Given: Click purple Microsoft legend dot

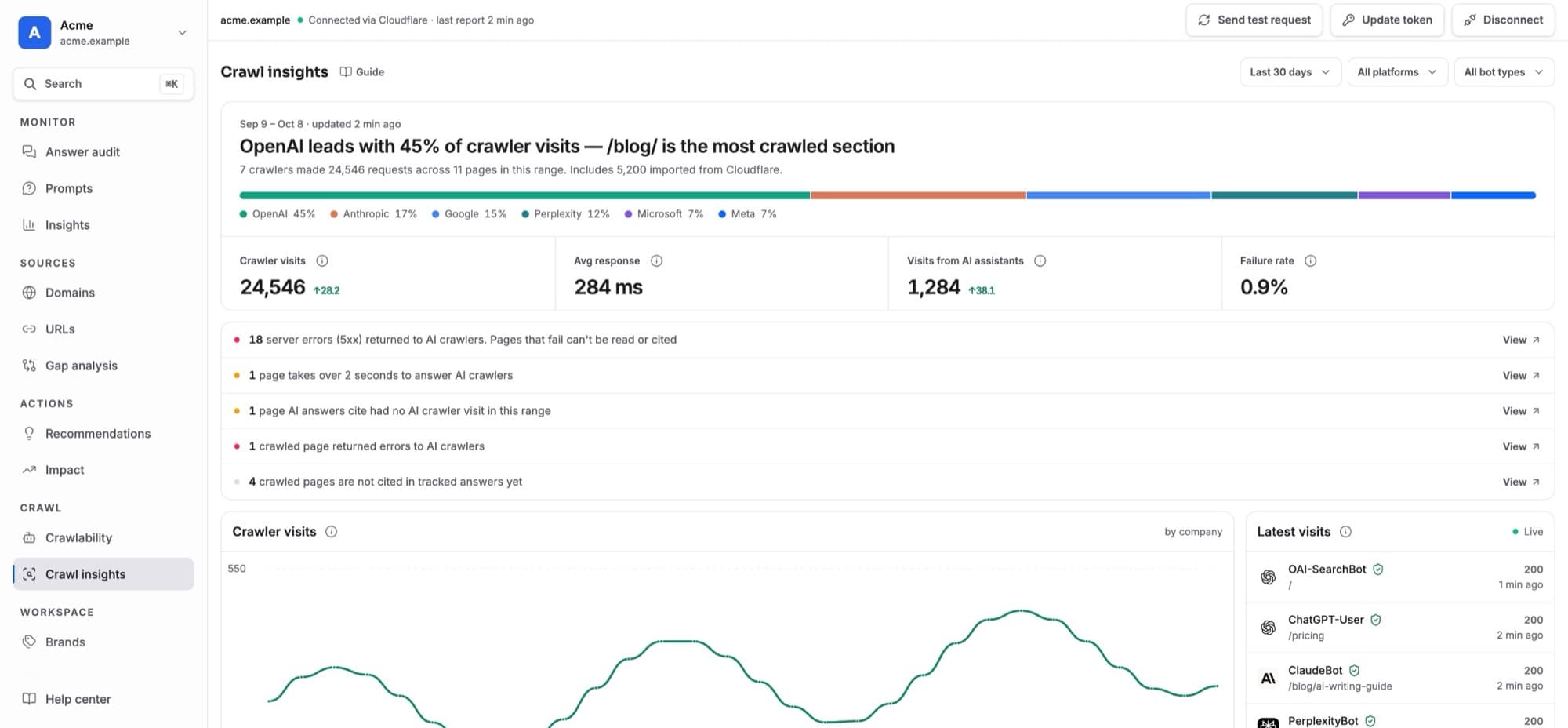Looking at the screenshot, I should pyautogui.click(x=628, y=214).
